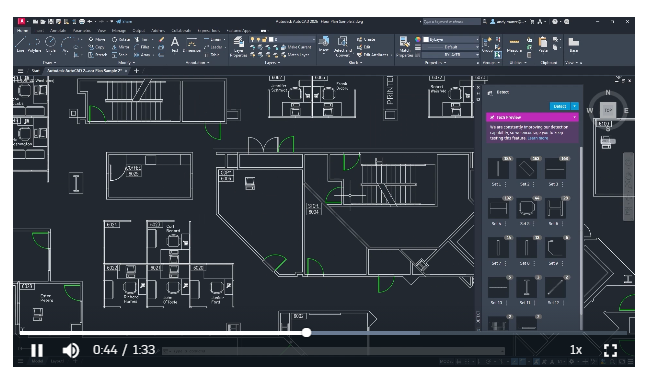Viewport: 651px width, 387px height.
Task: Collapse the Tech Preview banner
Action: point(575,118)
